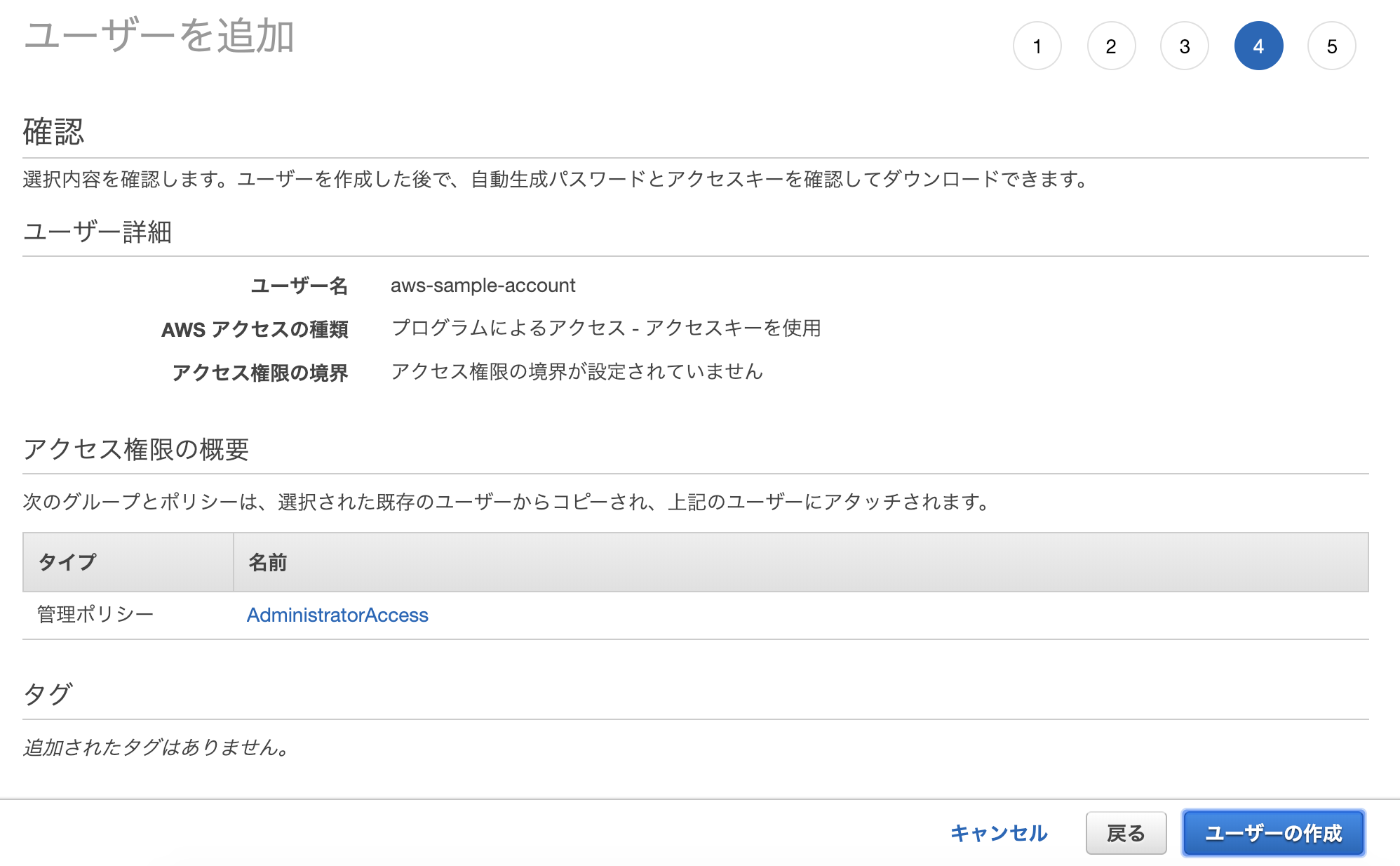1400x866 pixels.
Task: Click the タグ section heading
Action: (47, 694)
